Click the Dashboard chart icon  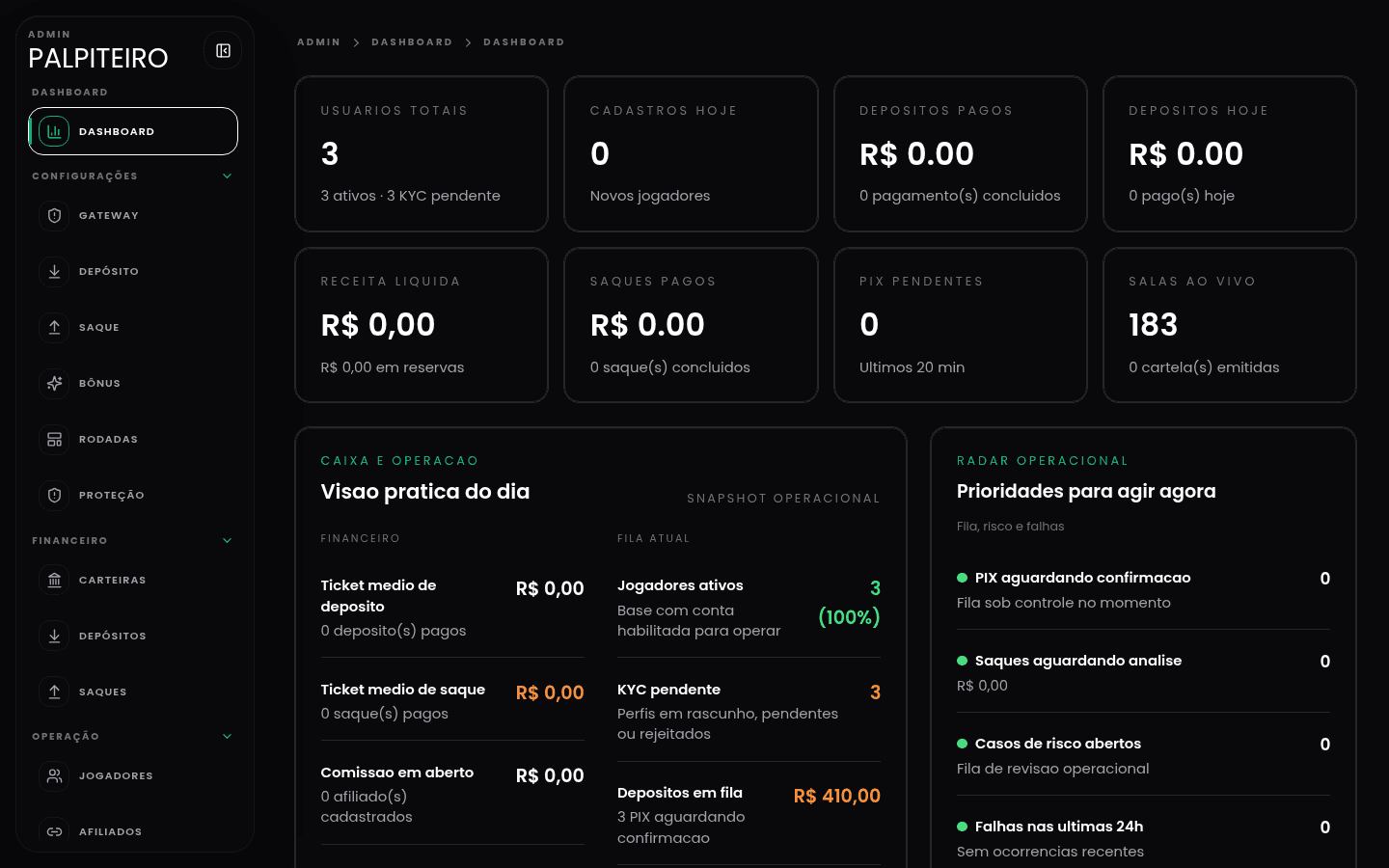[x=54, y=130]
